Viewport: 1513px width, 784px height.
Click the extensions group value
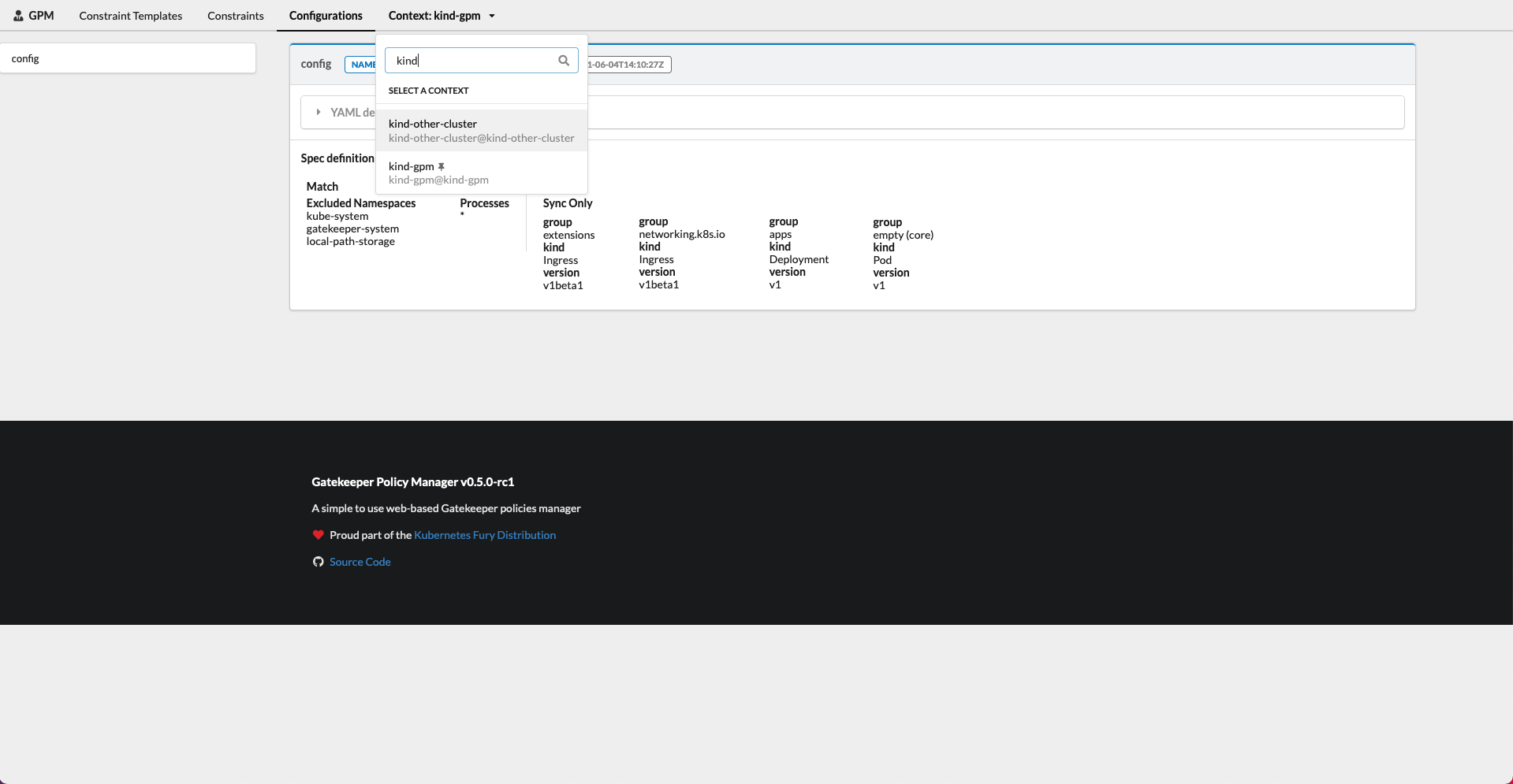[x=568, y=235]
